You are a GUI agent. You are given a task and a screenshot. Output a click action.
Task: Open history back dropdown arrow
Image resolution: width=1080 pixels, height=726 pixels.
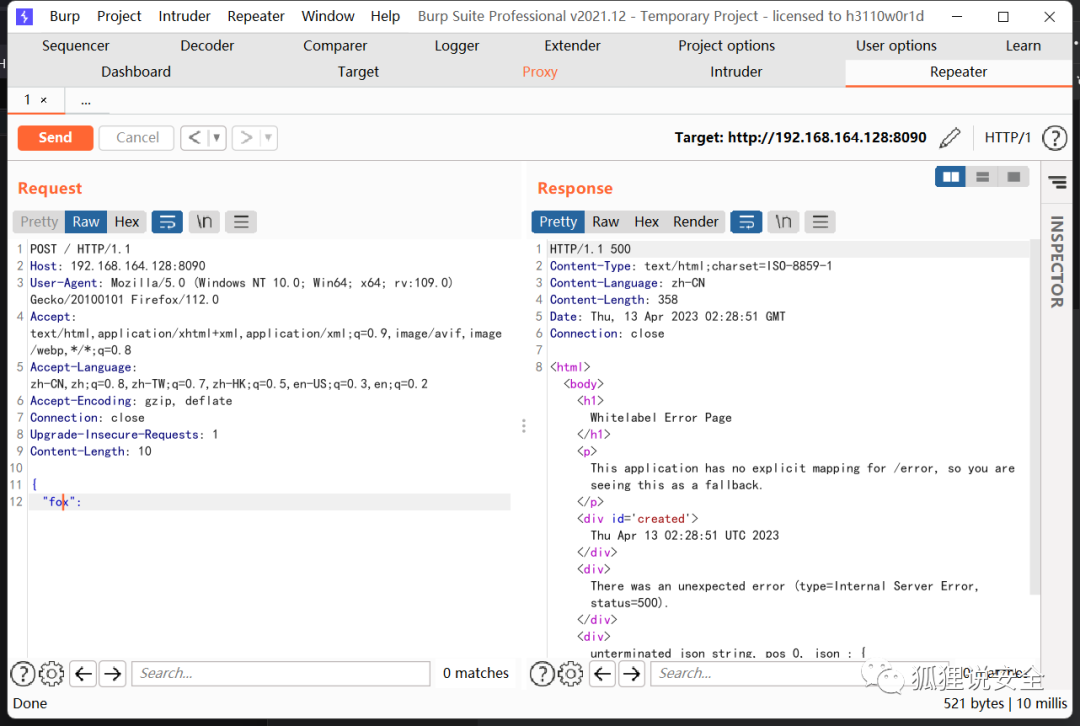[217, 138]
